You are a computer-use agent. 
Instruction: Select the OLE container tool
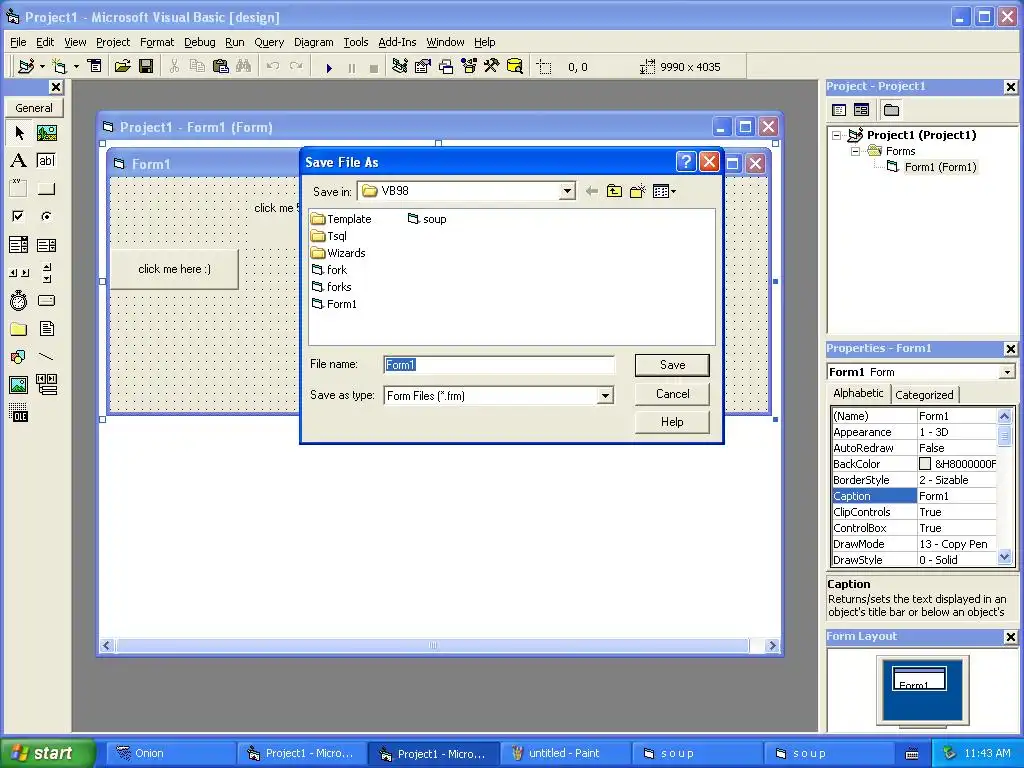tap(19, 413)
